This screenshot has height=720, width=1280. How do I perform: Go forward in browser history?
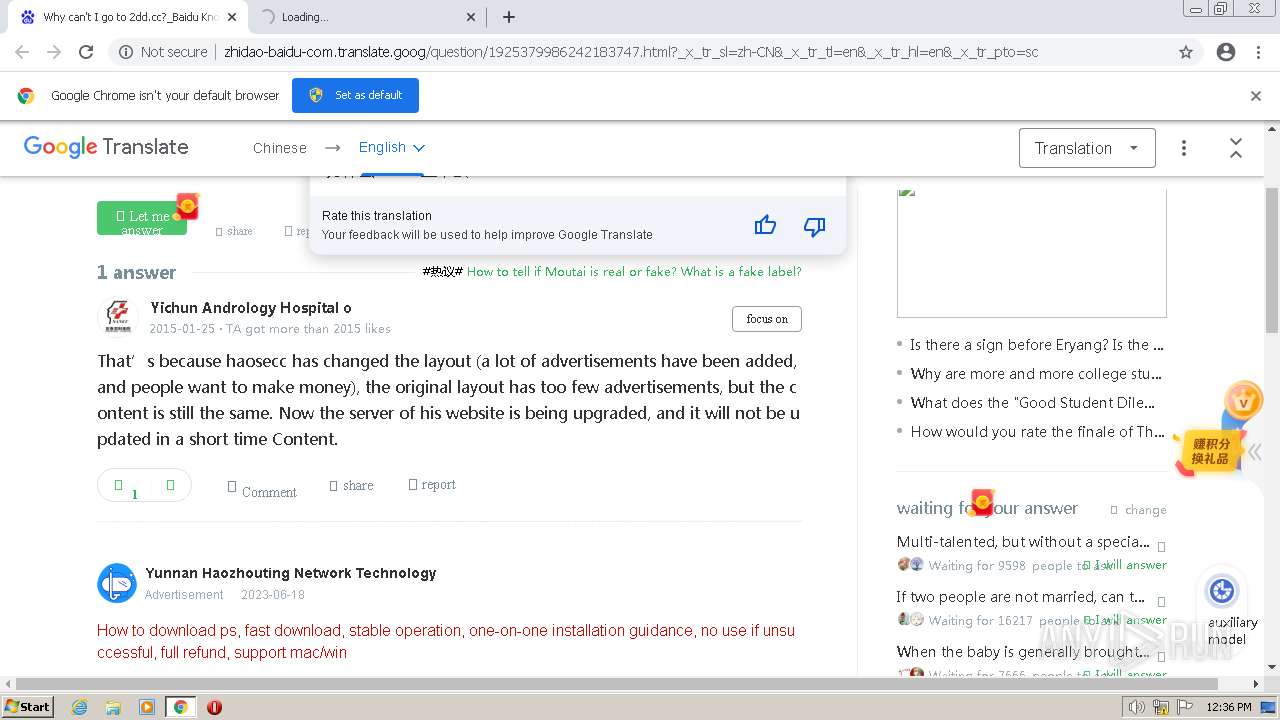[x=54, y=52]
